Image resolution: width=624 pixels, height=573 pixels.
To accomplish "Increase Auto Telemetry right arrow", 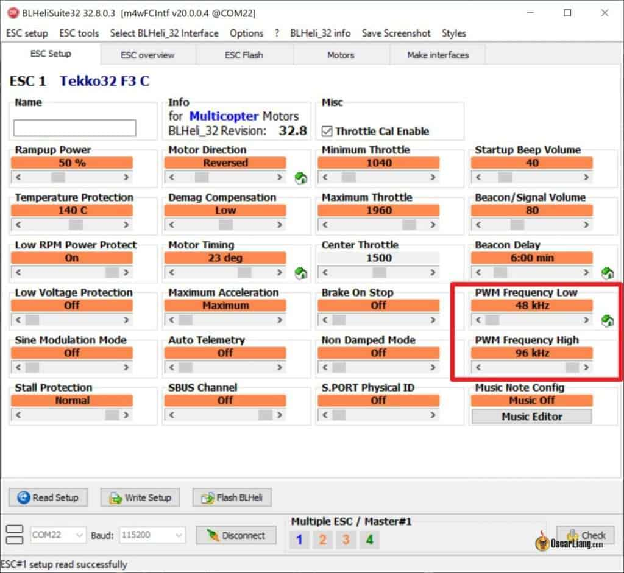I will coord(279,367).
